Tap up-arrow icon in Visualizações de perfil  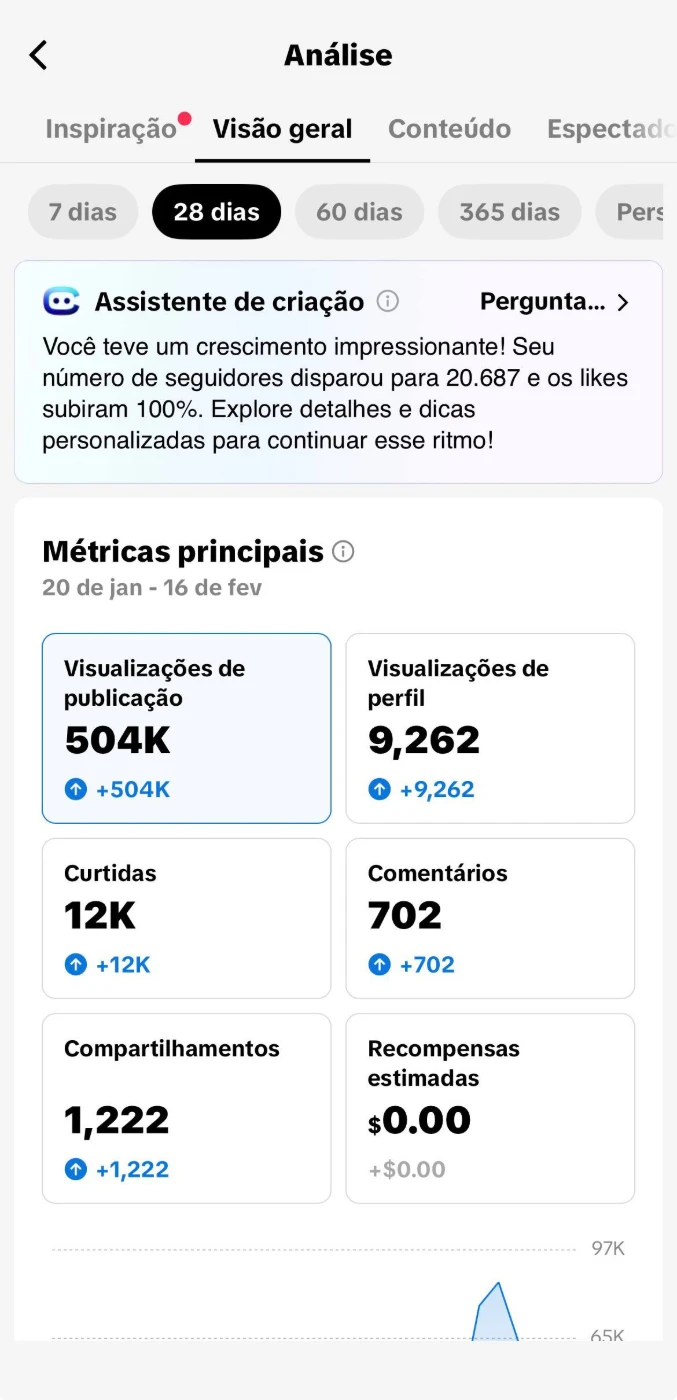tap(380, 790)
